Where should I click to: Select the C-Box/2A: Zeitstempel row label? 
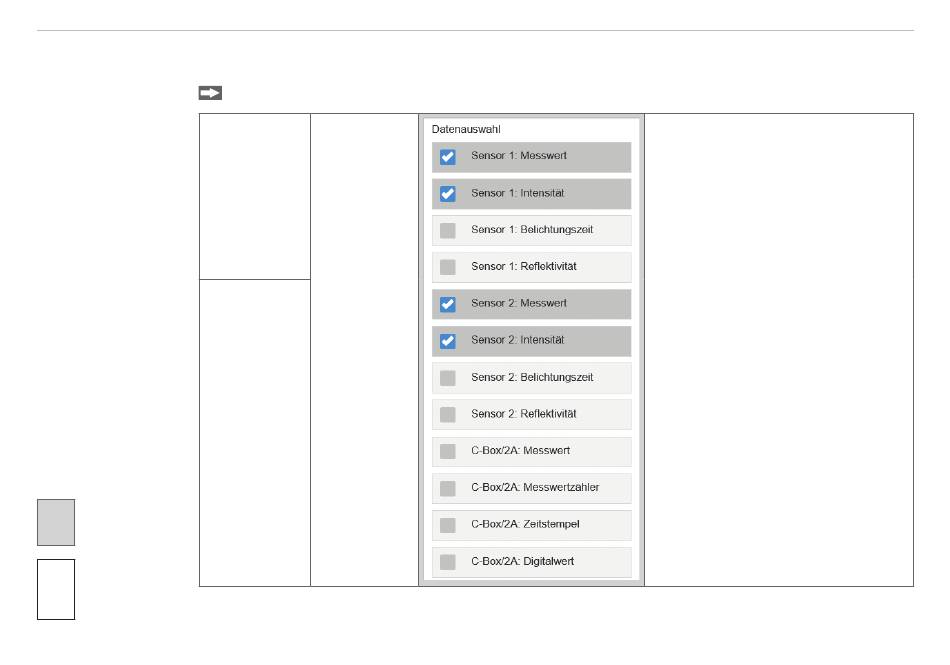[x=525, y=524]
